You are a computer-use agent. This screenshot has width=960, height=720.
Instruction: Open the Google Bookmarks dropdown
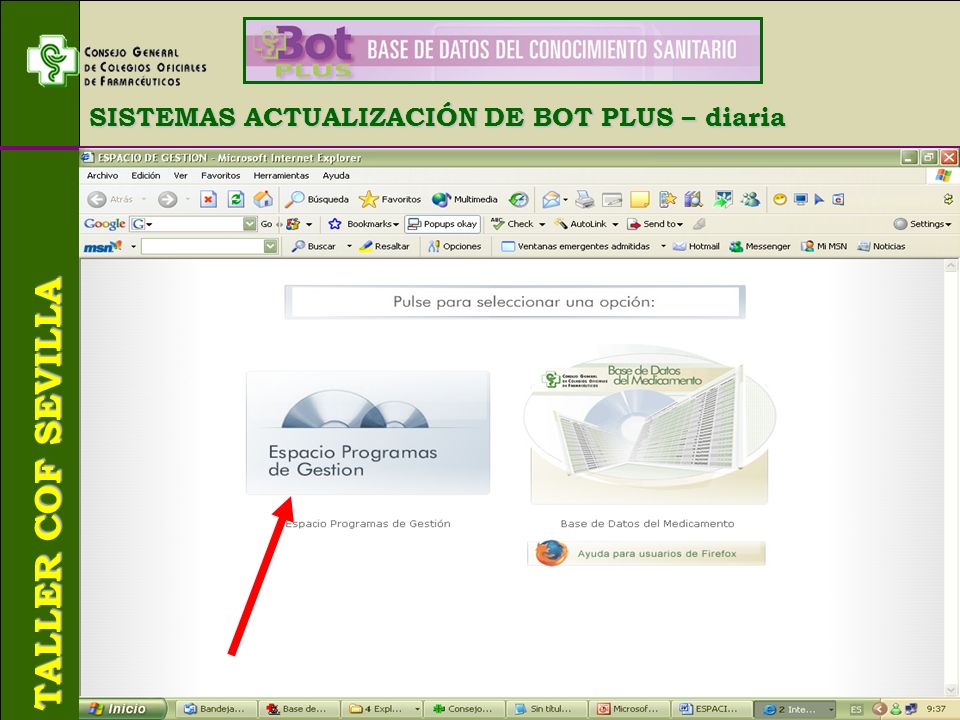tap(364, 224)
